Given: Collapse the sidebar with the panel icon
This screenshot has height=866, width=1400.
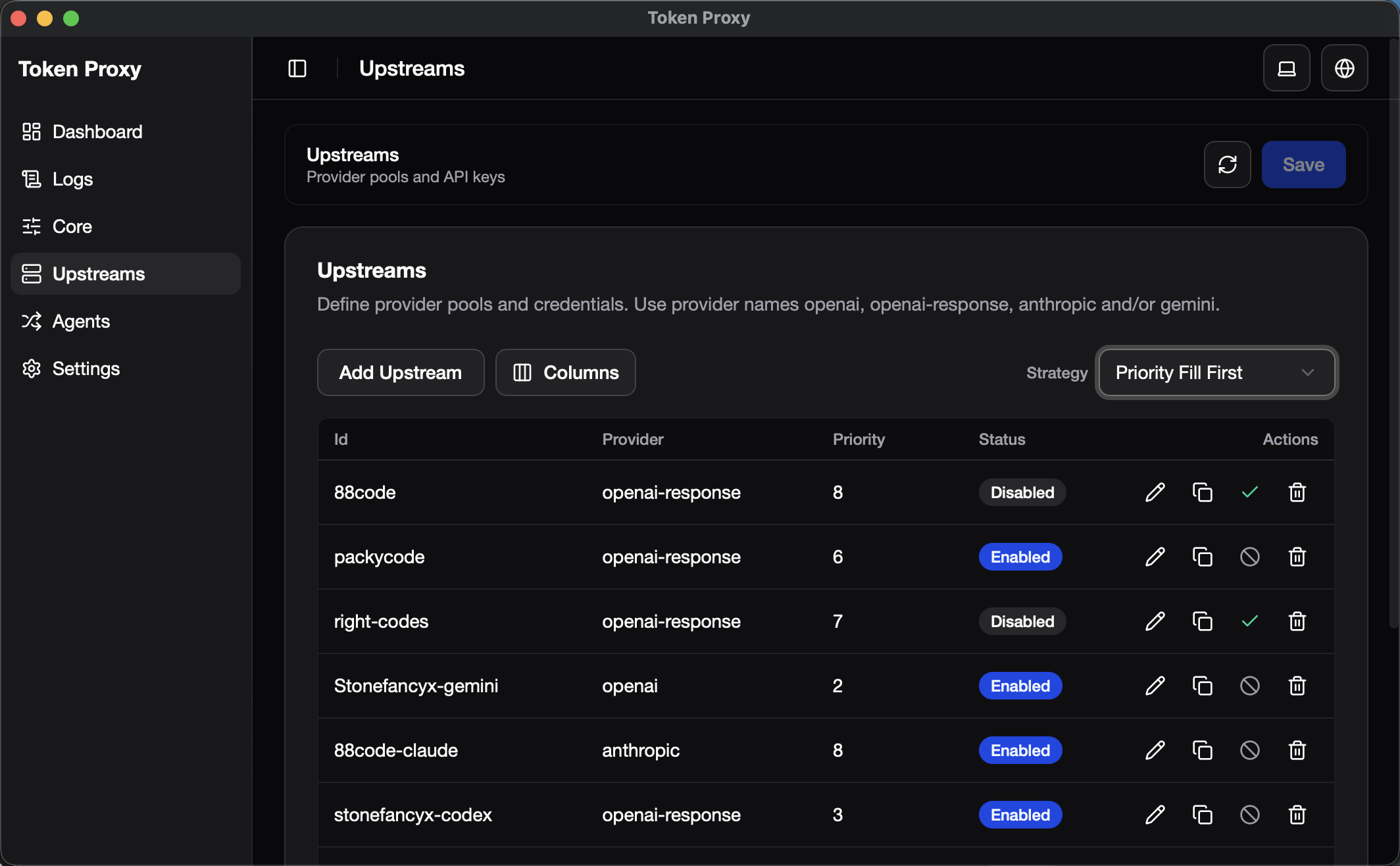Looking at the screenshot, I should coord(297,68).
